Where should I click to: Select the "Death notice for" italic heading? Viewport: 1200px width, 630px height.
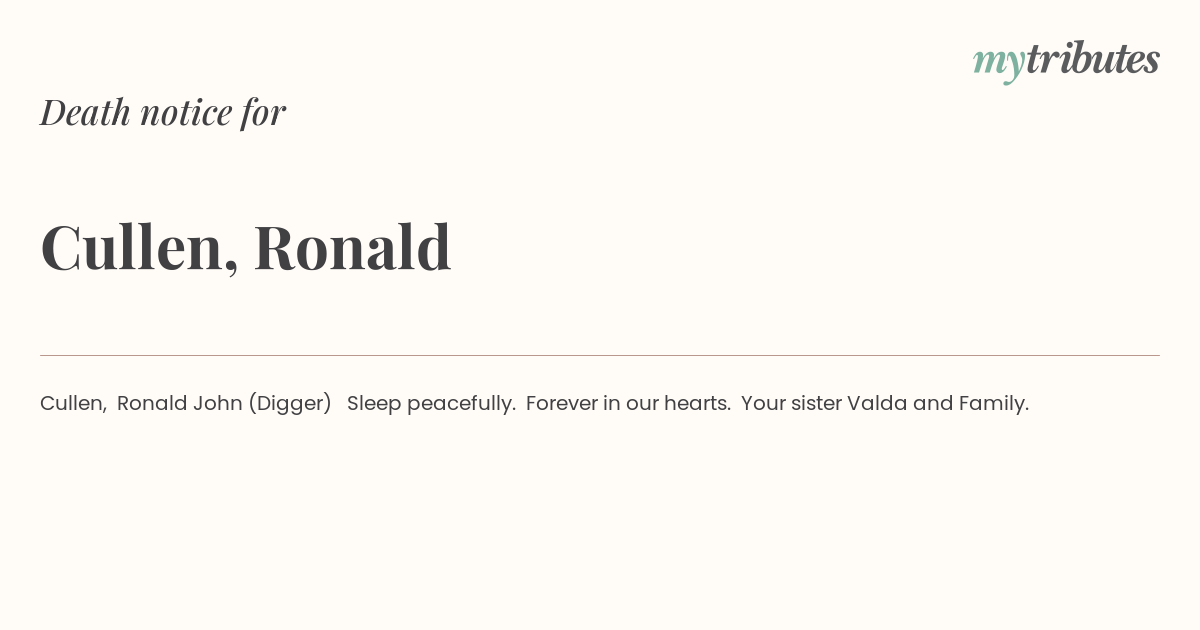coord(163,112)
